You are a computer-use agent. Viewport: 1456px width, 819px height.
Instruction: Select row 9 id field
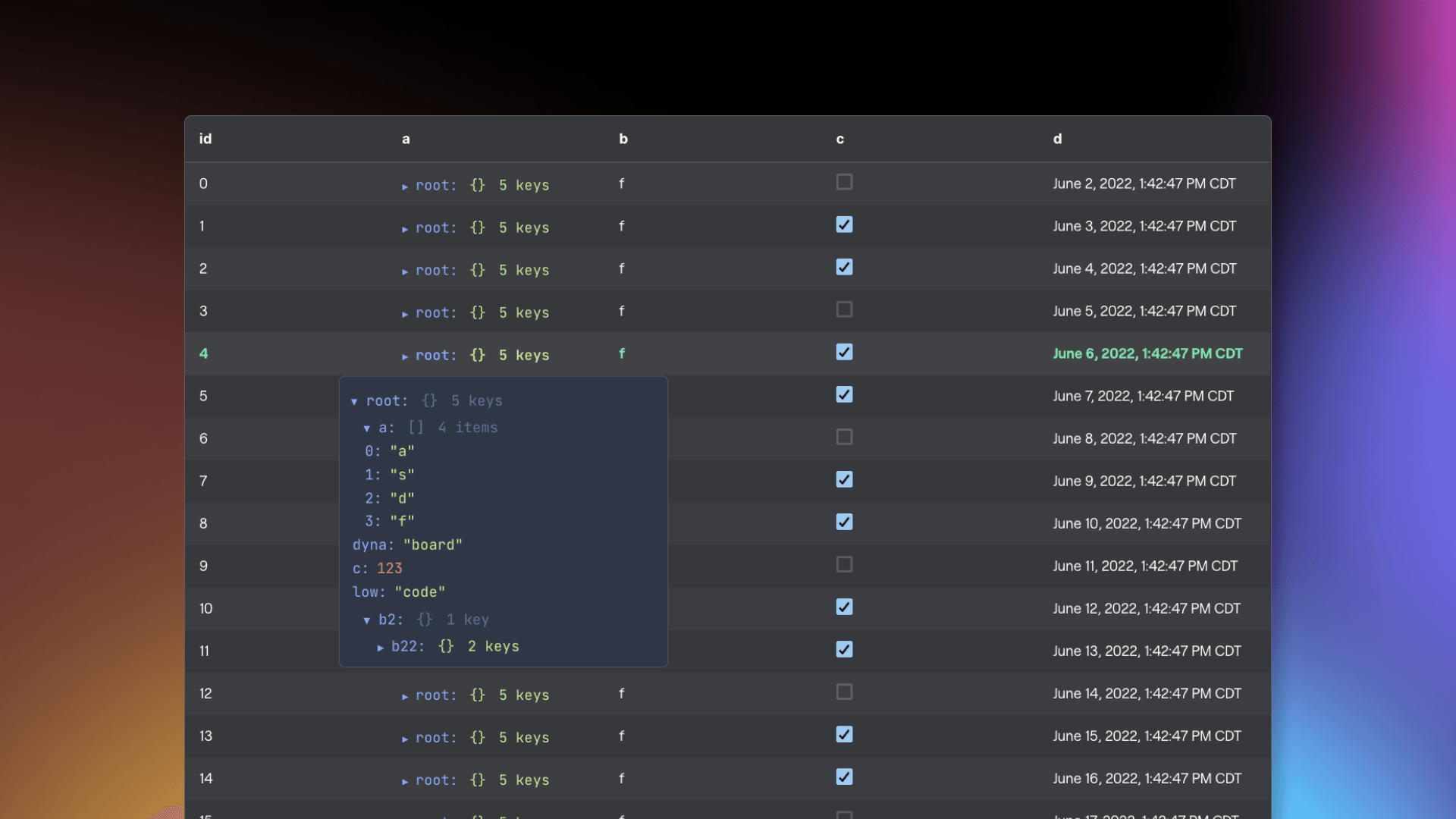203,565
